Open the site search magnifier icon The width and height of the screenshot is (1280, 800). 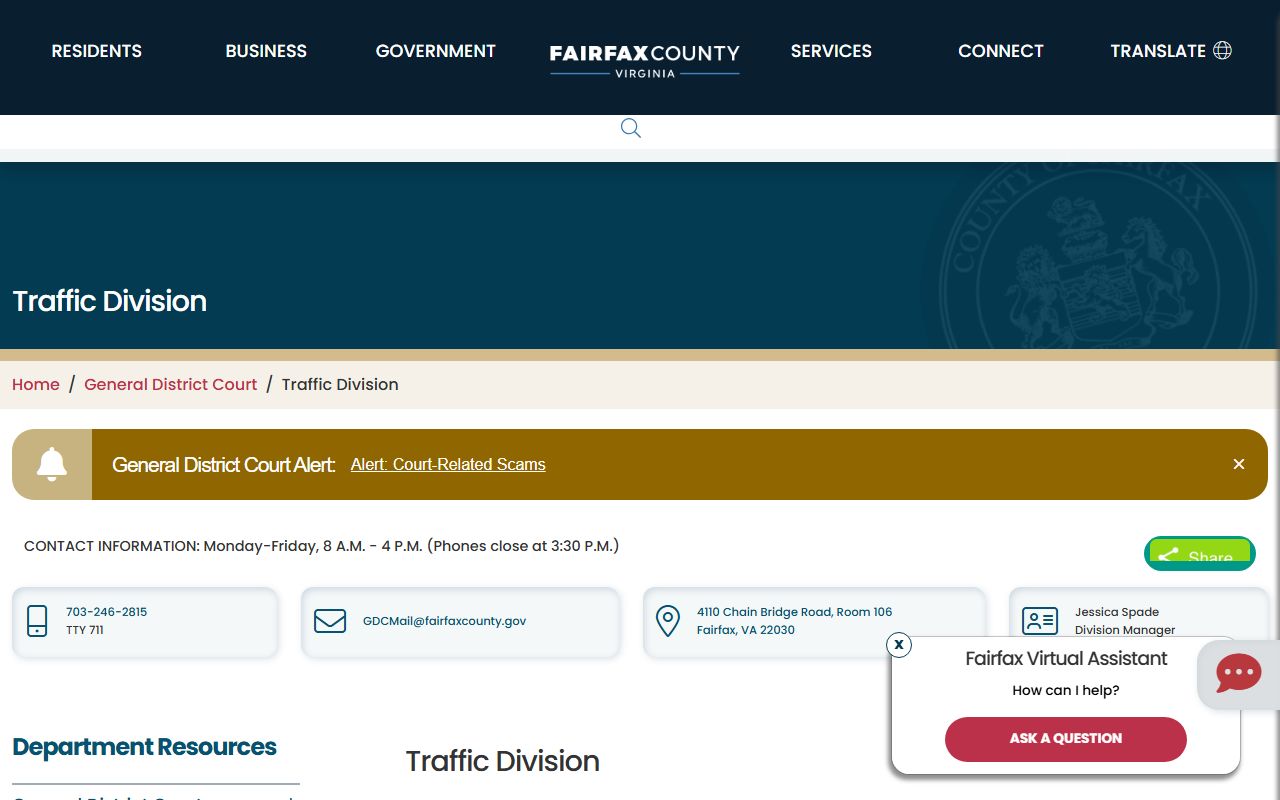[630, 128]
